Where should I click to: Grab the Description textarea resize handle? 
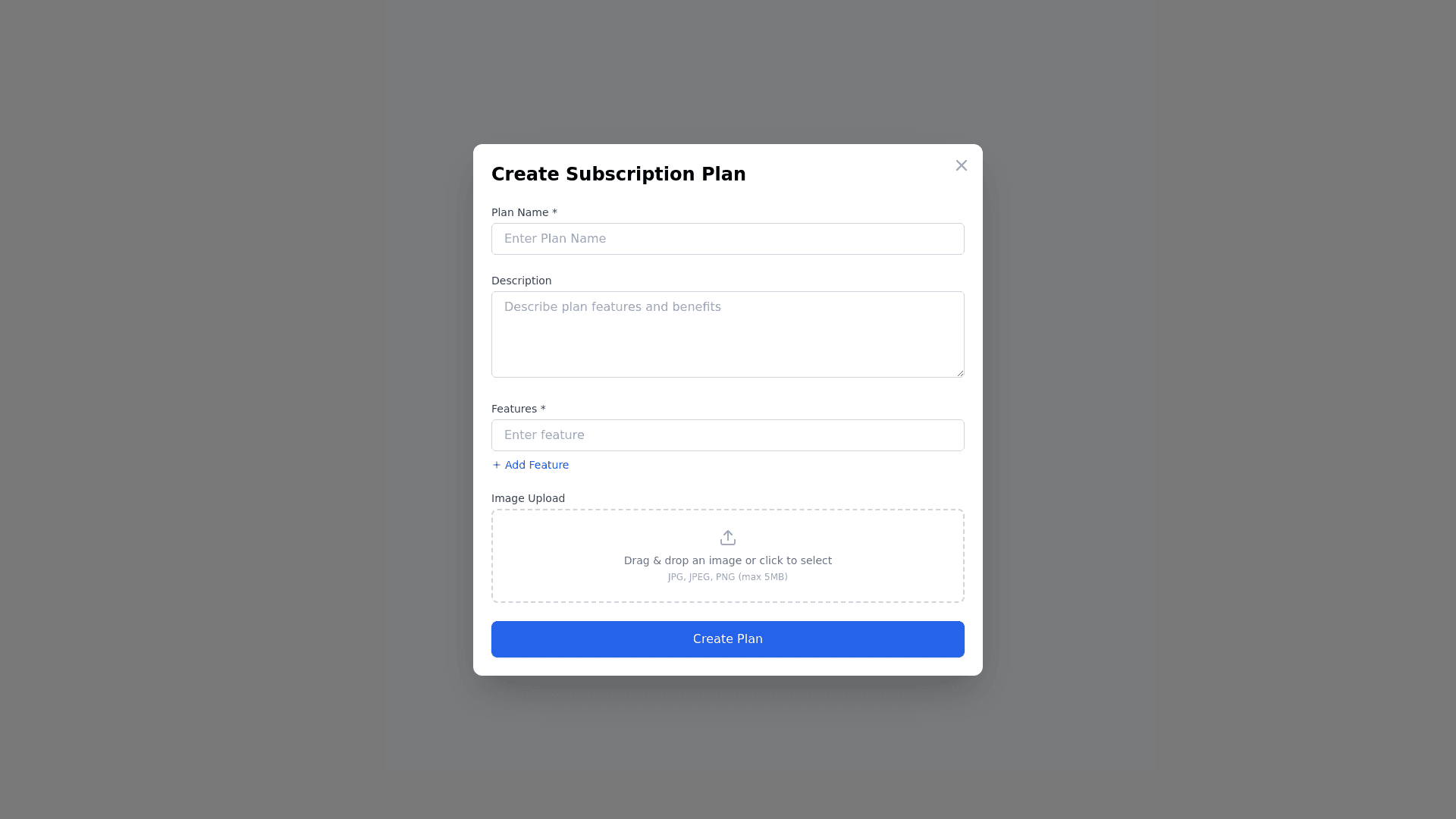pyautogui.click(x=960, y=373)
